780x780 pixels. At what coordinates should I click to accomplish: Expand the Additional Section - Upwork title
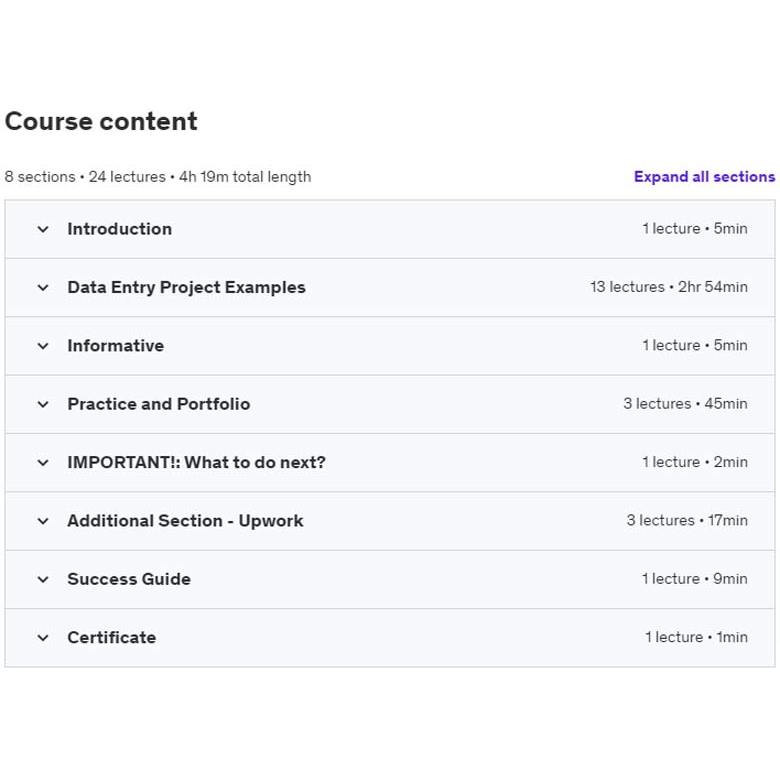click(185, 521)
